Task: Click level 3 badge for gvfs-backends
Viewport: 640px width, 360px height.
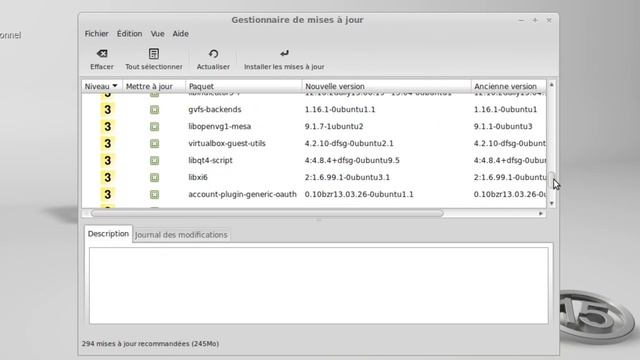Action: [107, 109]
